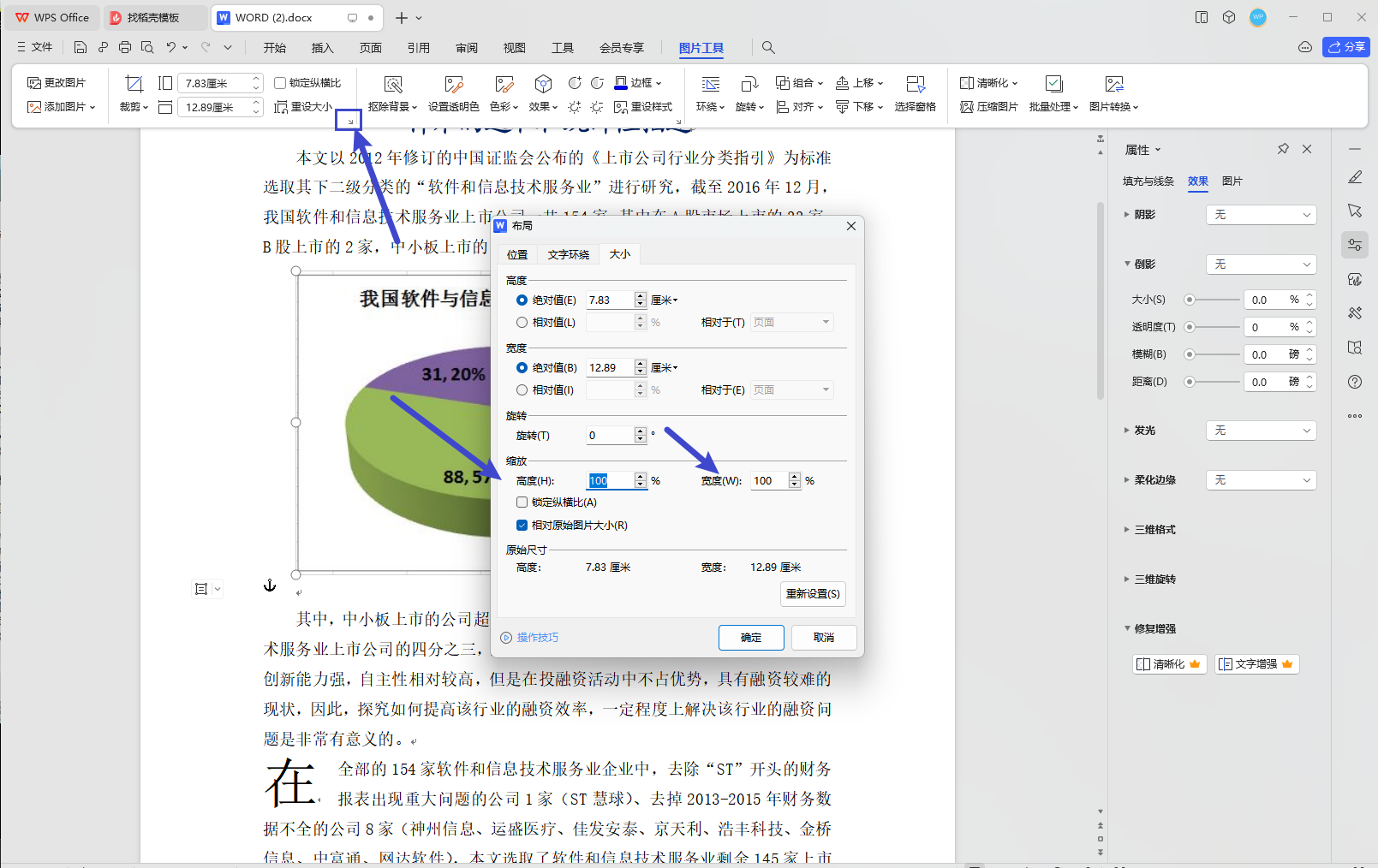Viewport: 1378px width, 868px height.
Task: Click the Rotate (旋转) icon
Action: pos(749,84)
